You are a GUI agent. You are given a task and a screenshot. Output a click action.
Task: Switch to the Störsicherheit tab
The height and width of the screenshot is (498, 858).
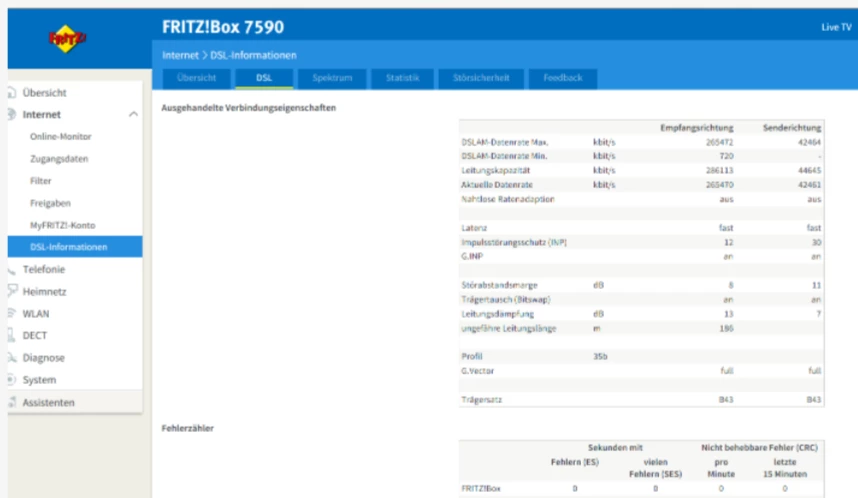click(x=481, y=78)
